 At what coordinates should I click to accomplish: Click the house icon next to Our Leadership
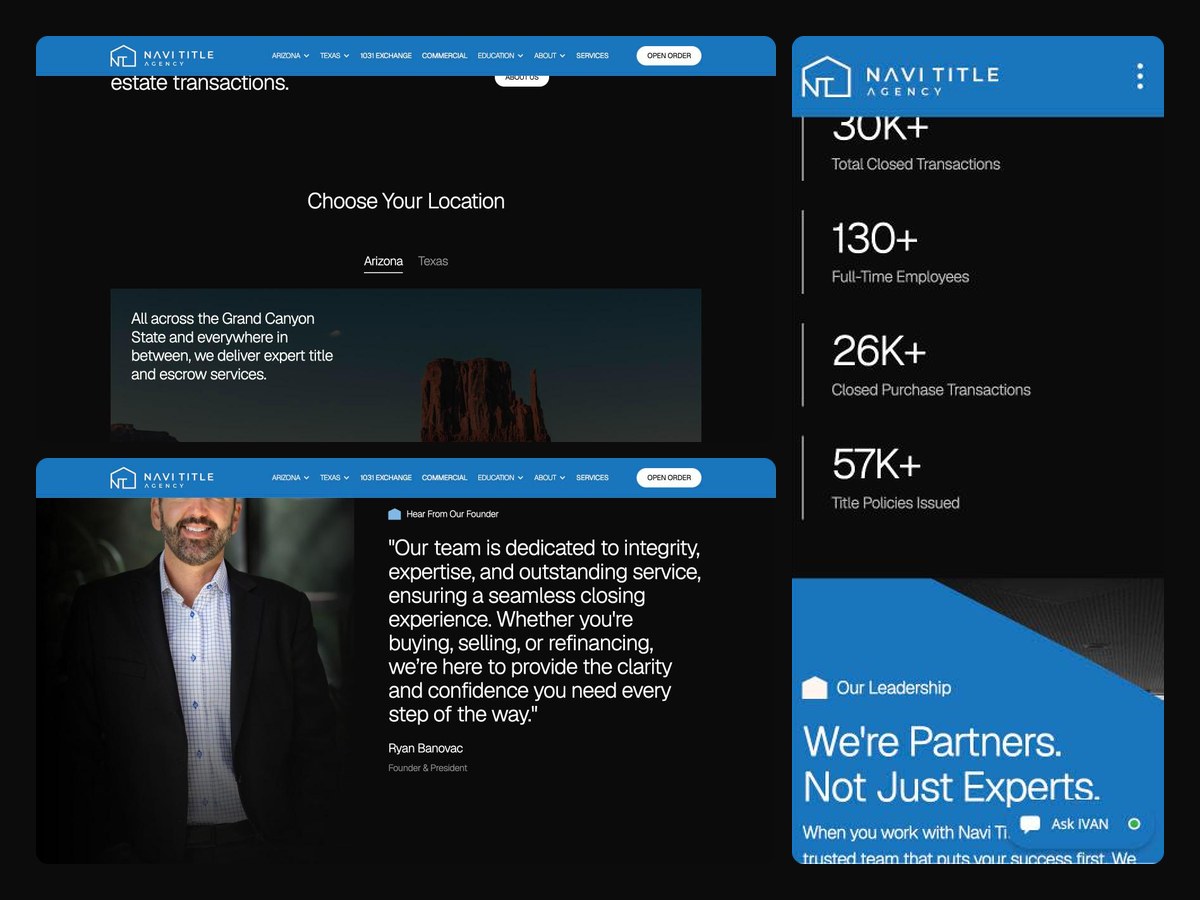(x=815, y=688)
